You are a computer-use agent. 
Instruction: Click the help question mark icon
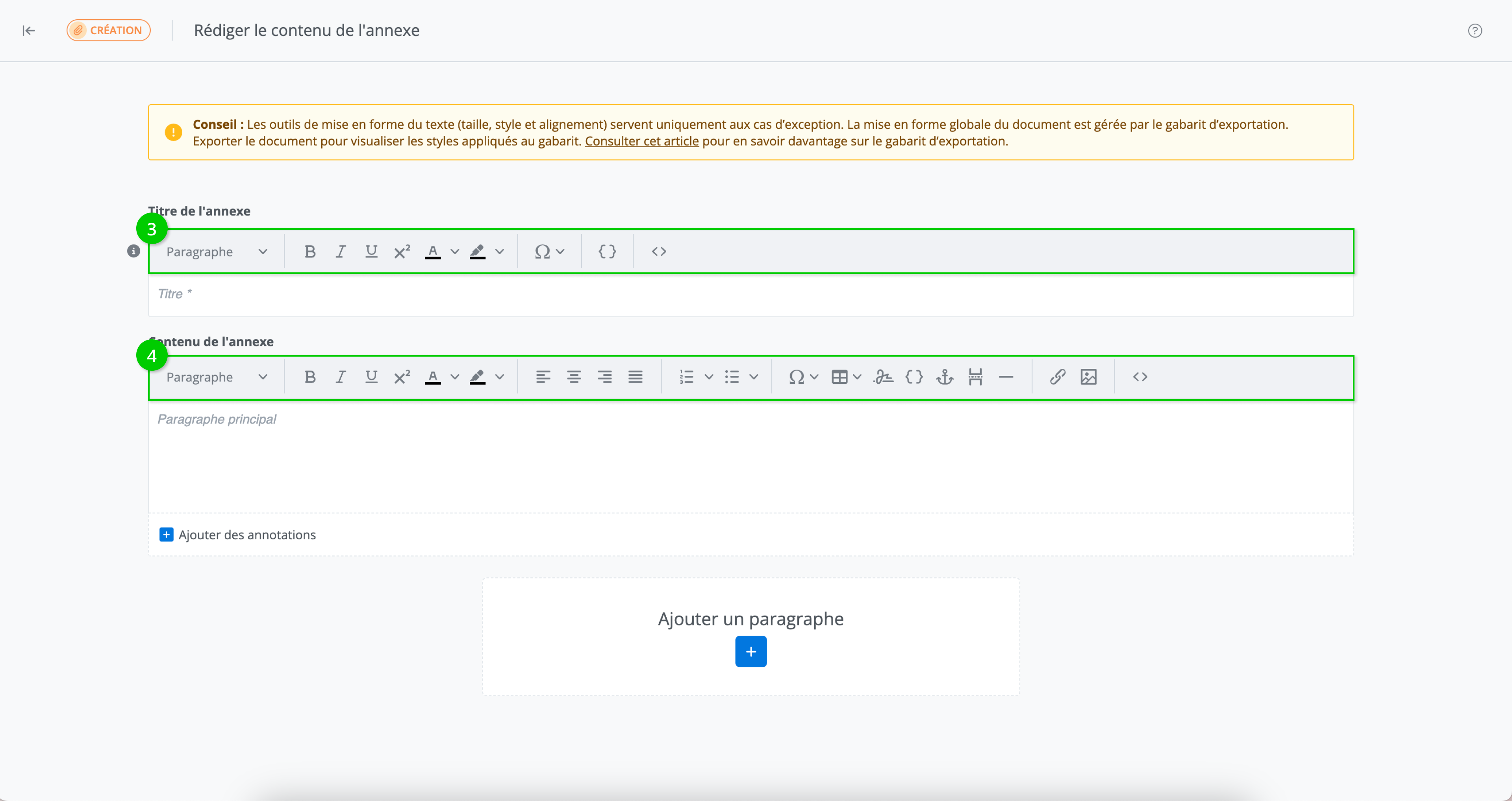(x=1475, y=31)
